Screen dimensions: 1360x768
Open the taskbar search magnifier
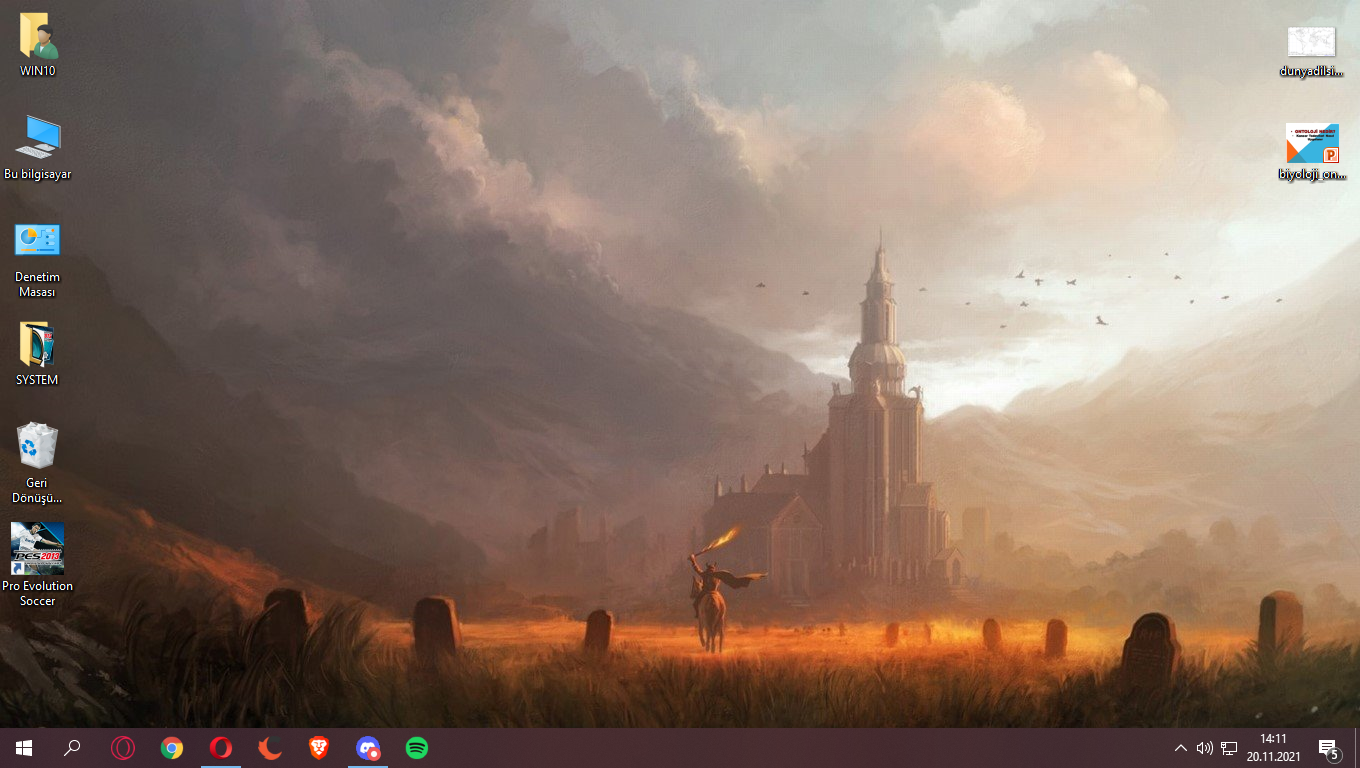pyautogui.click(x=72, y=748)
